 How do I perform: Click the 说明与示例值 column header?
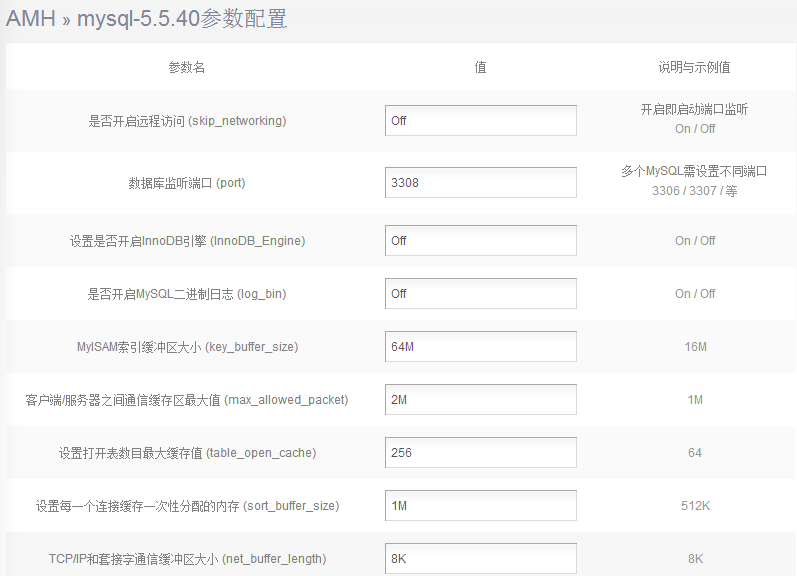point(694,67)
